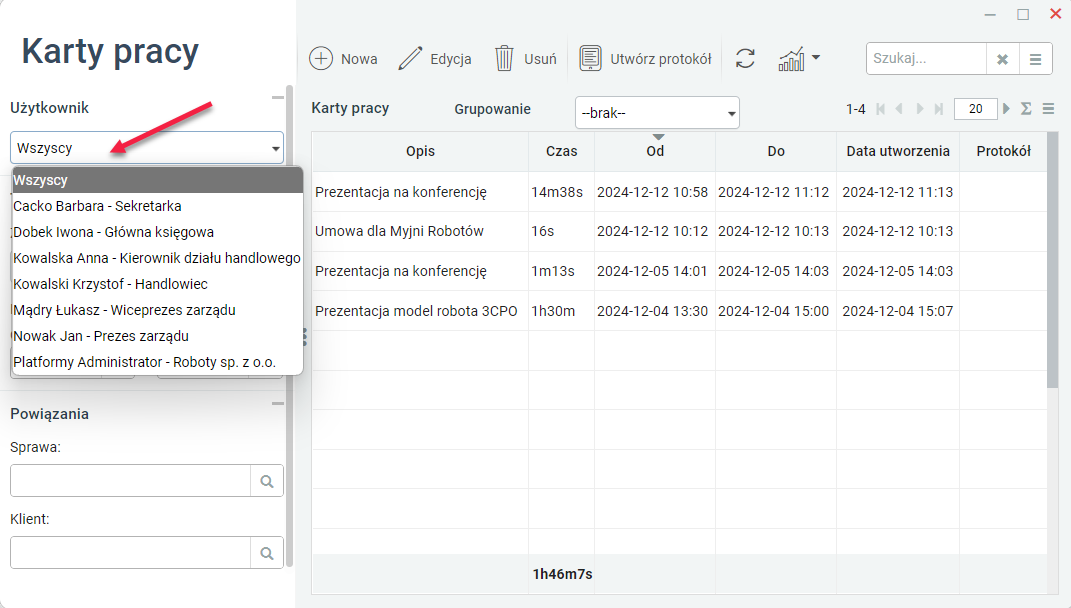Collapse the Użytkownik section
The height and width of the screenshot is (608, 1071).
[277, 98]
